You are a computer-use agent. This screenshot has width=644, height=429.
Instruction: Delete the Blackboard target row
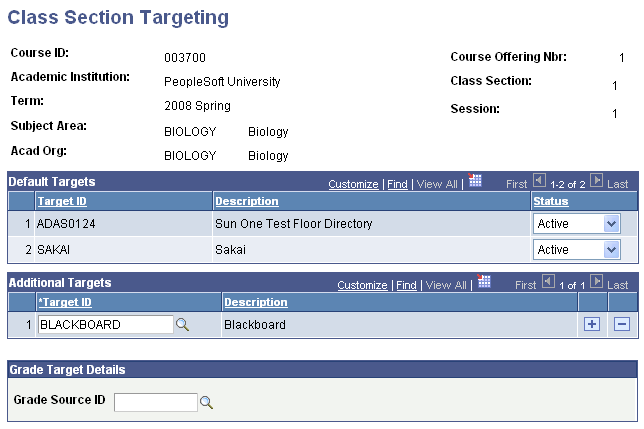[x=622, y=324]
